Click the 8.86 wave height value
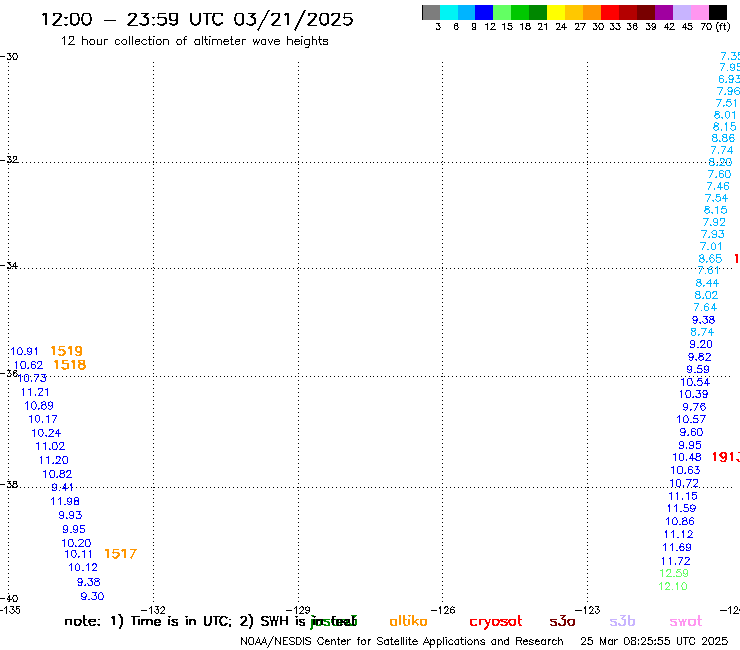 point(723,138)
